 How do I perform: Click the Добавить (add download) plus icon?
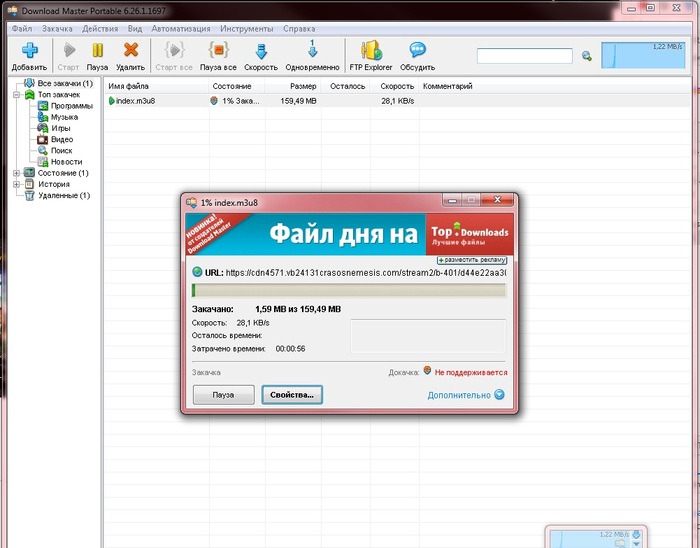pyautogui.click(x=29, y=50)
